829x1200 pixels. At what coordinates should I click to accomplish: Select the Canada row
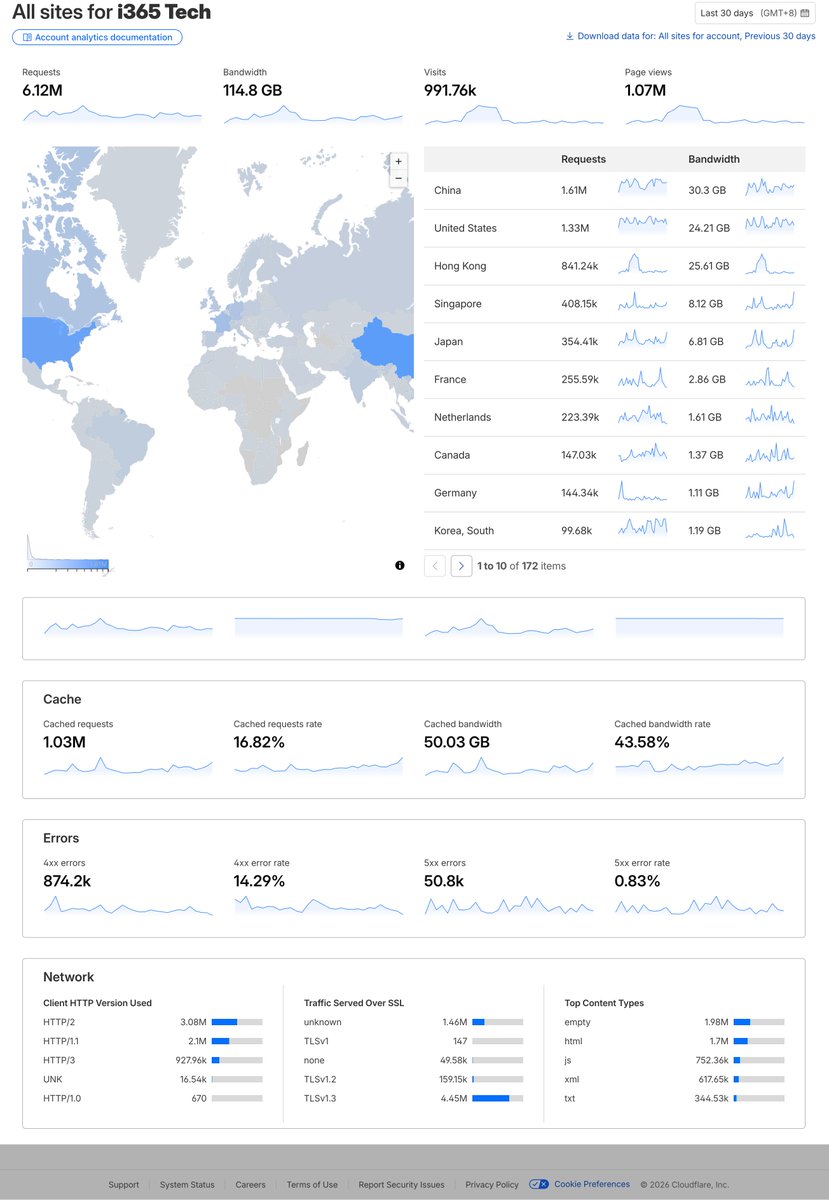pyautogui.click(x=615, y=455)
